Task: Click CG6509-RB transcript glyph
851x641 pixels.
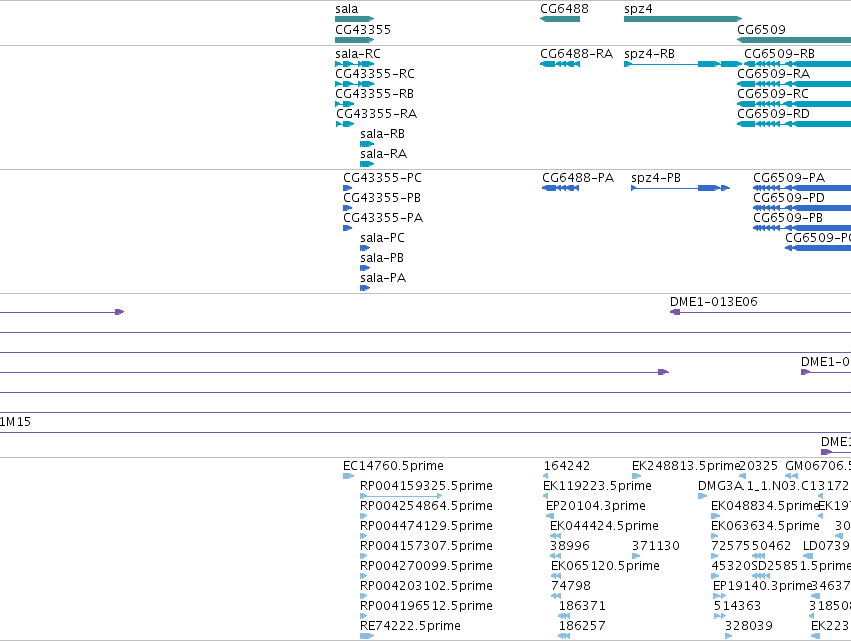Action: click(797, 64)
